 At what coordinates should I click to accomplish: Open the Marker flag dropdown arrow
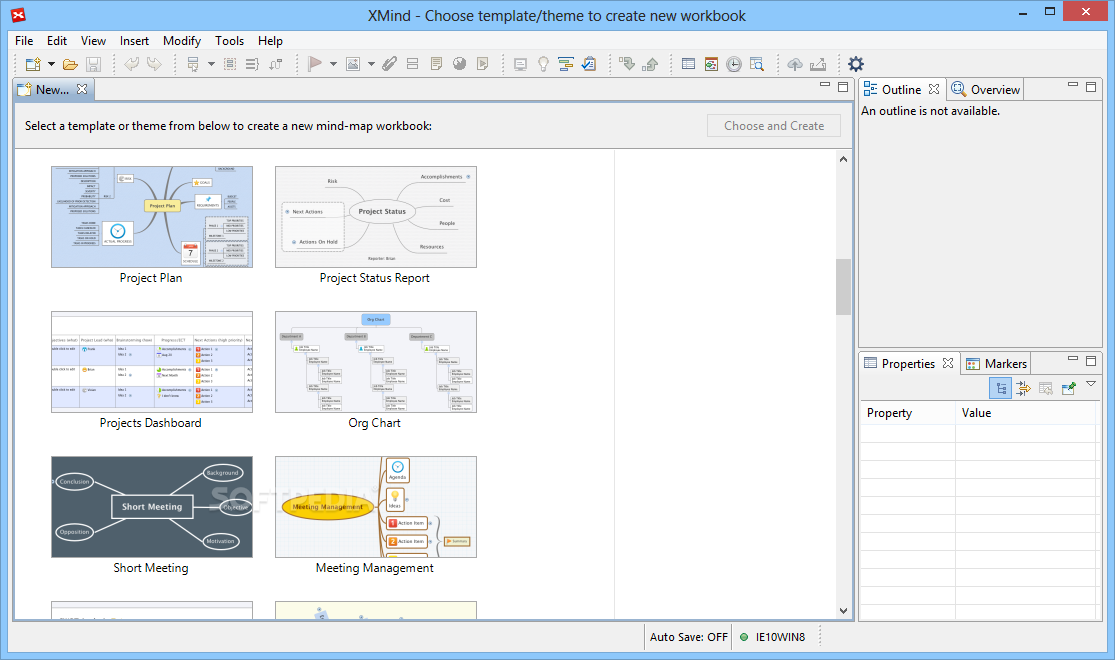[x=333, y=64]
